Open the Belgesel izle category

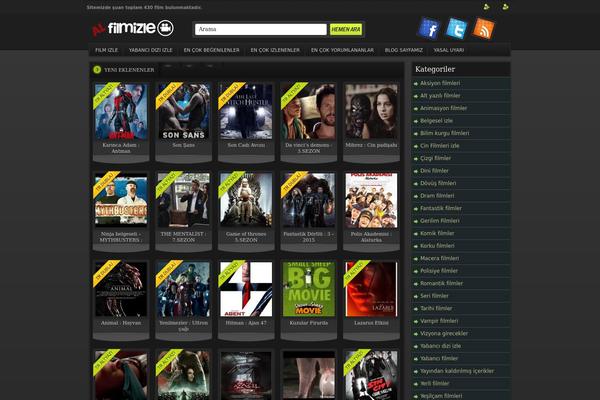click(x=436, y=121)
